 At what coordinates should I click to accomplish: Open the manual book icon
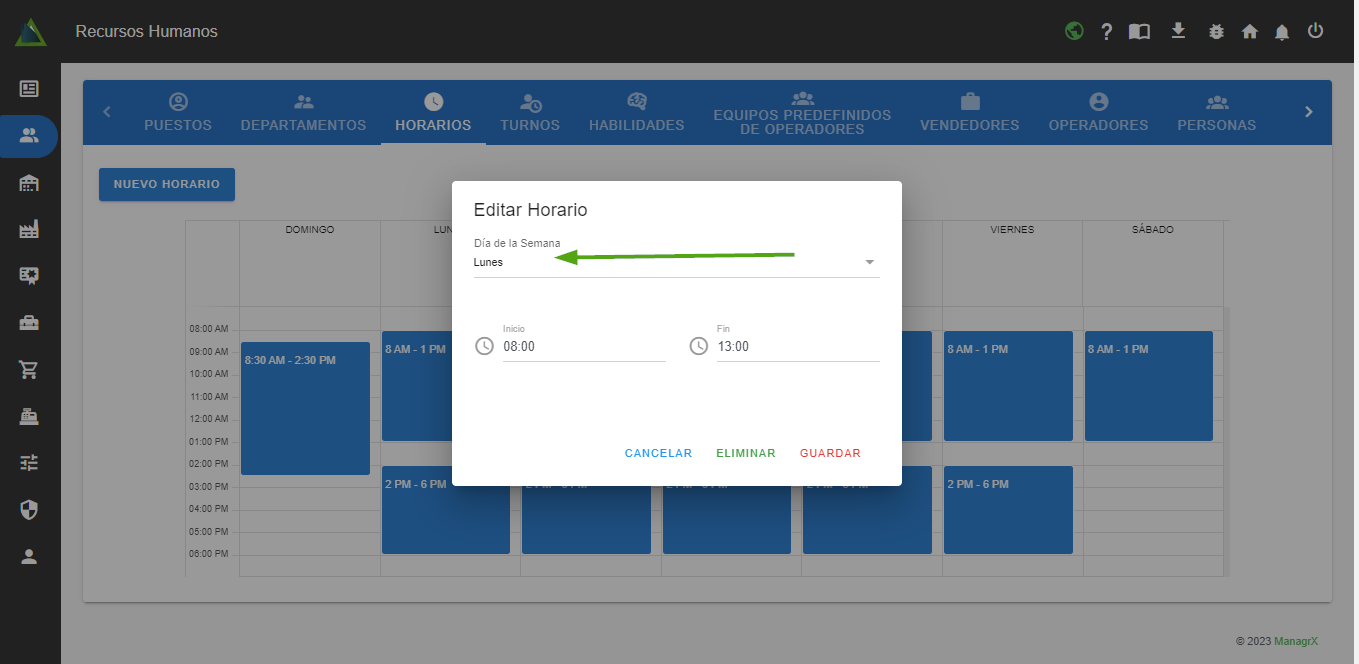click(1139, 32)
